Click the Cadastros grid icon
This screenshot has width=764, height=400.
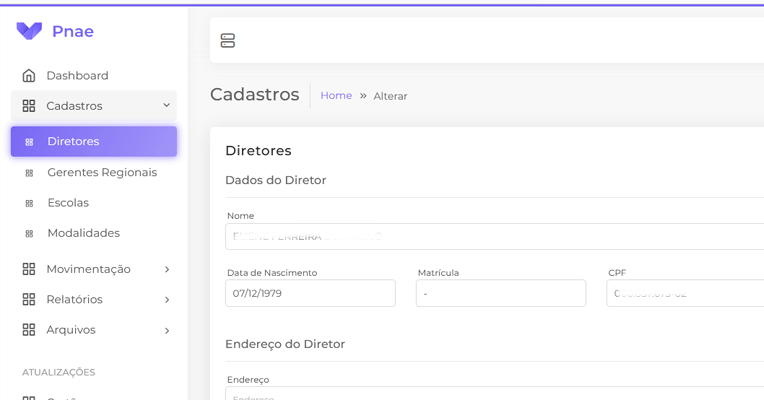29,106
